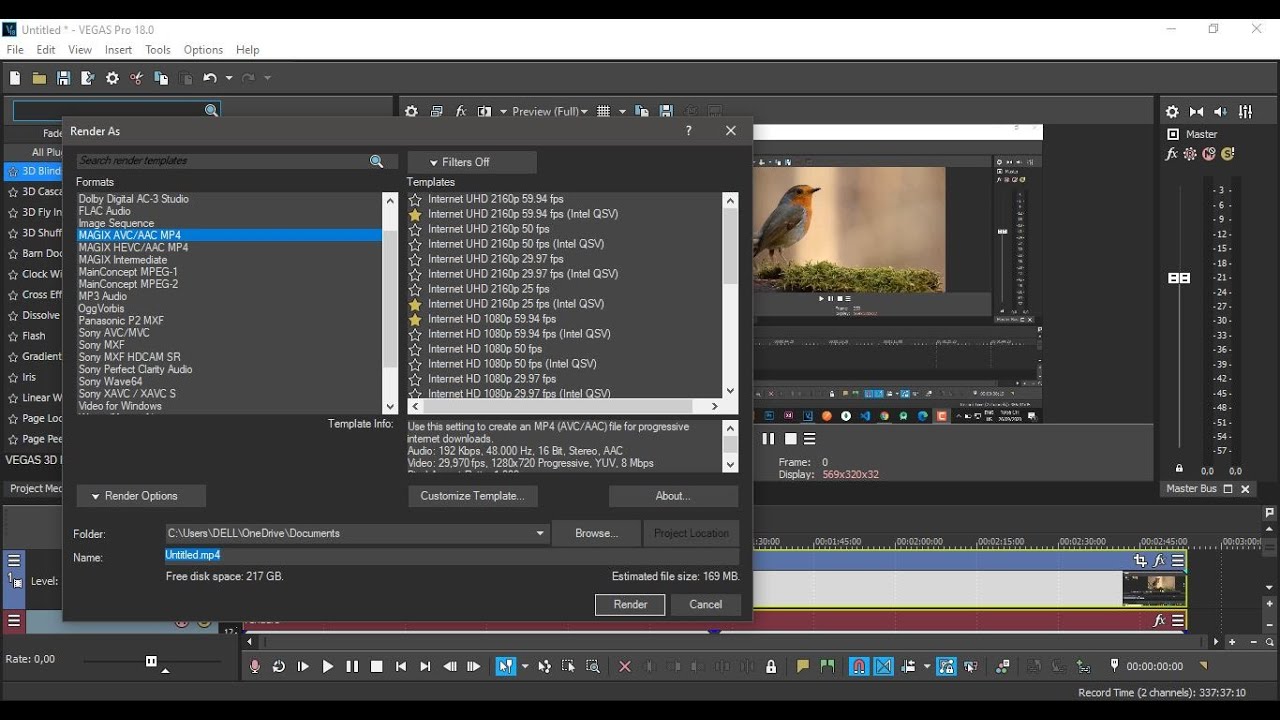Go to start in the transport bar

[x=401, y=666]
